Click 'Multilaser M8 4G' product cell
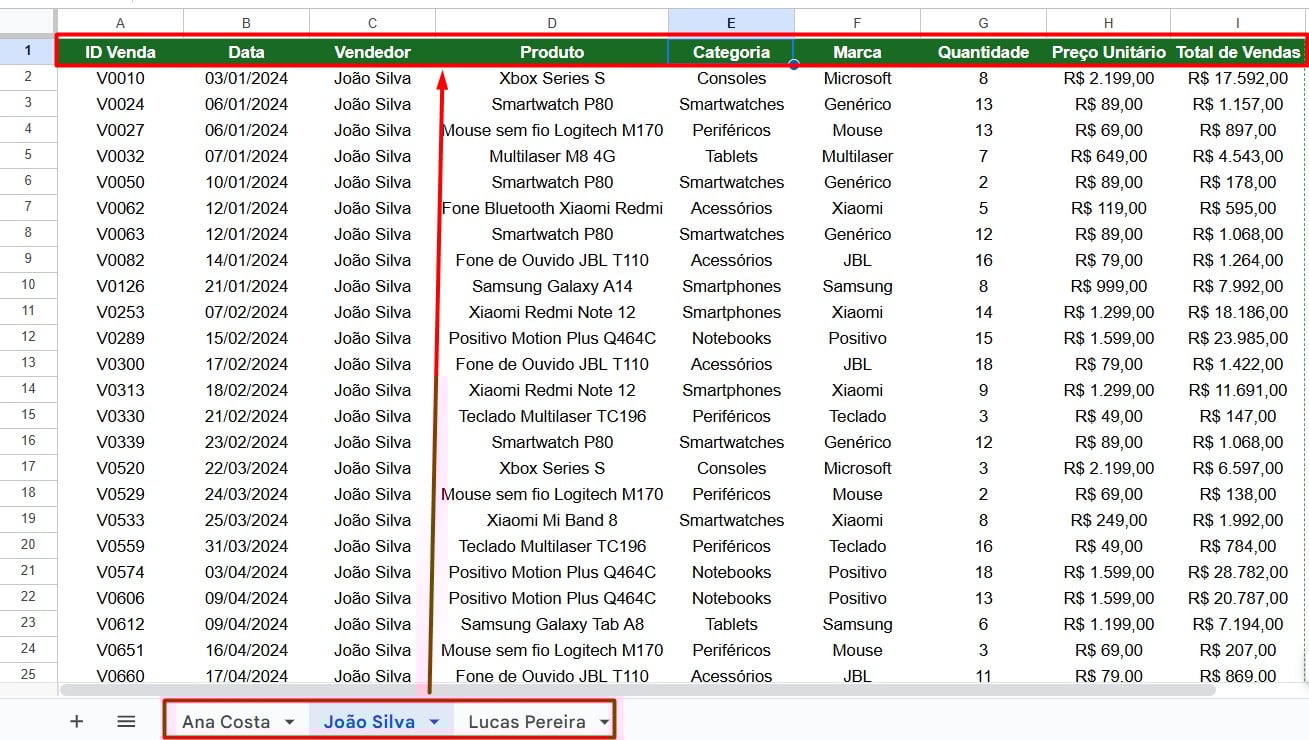 552,156
